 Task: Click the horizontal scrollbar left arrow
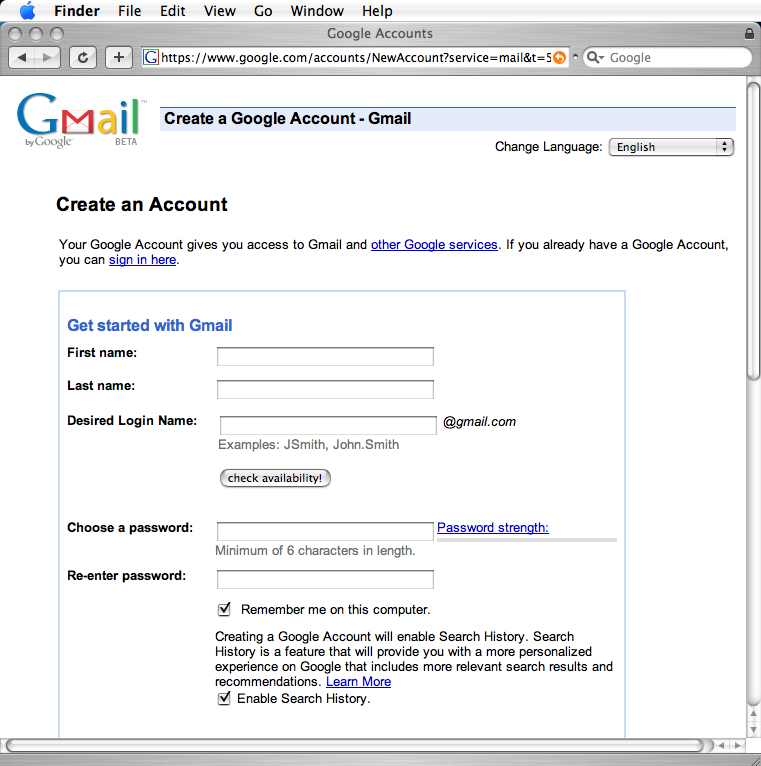click(721, 745)
